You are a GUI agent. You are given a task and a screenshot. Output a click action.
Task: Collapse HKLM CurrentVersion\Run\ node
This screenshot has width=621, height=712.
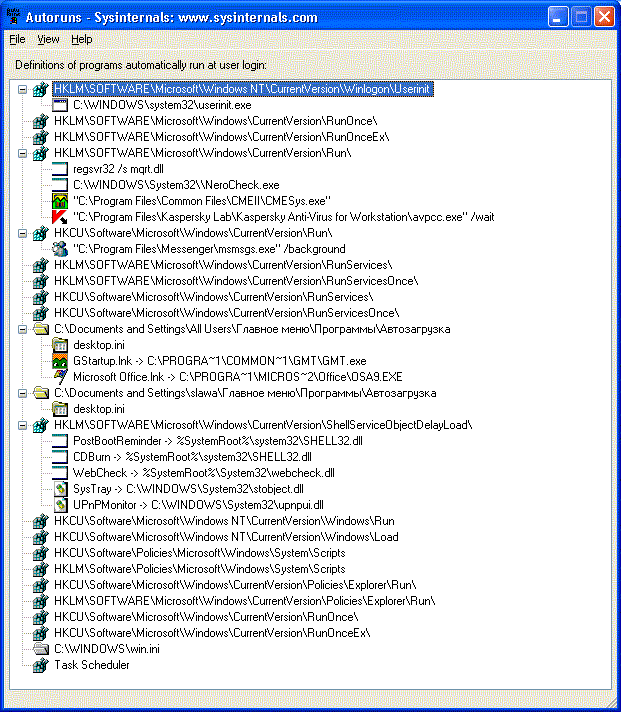(x=22, y=153)
